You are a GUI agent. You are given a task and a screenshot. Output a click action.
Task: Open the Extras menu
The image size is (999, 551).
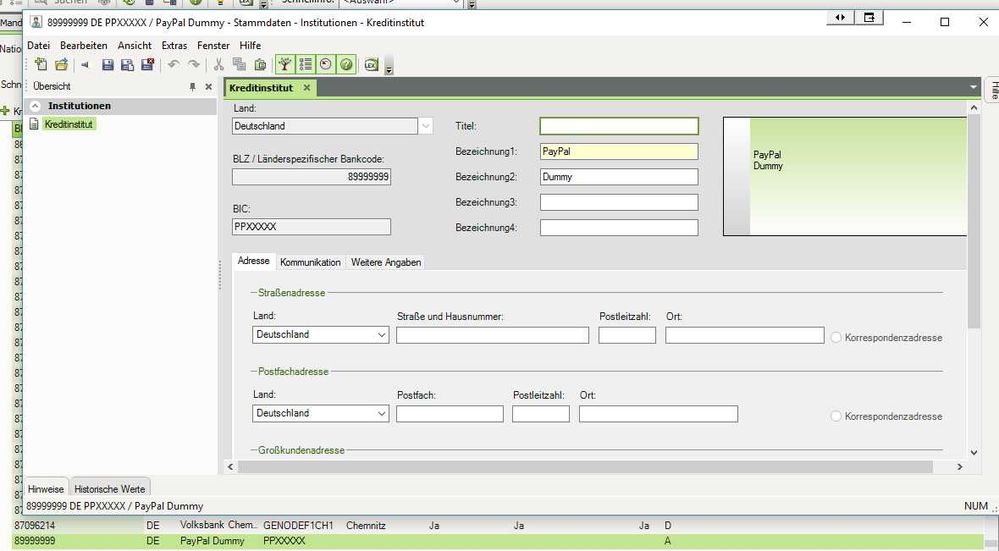[x=174, y=45]
